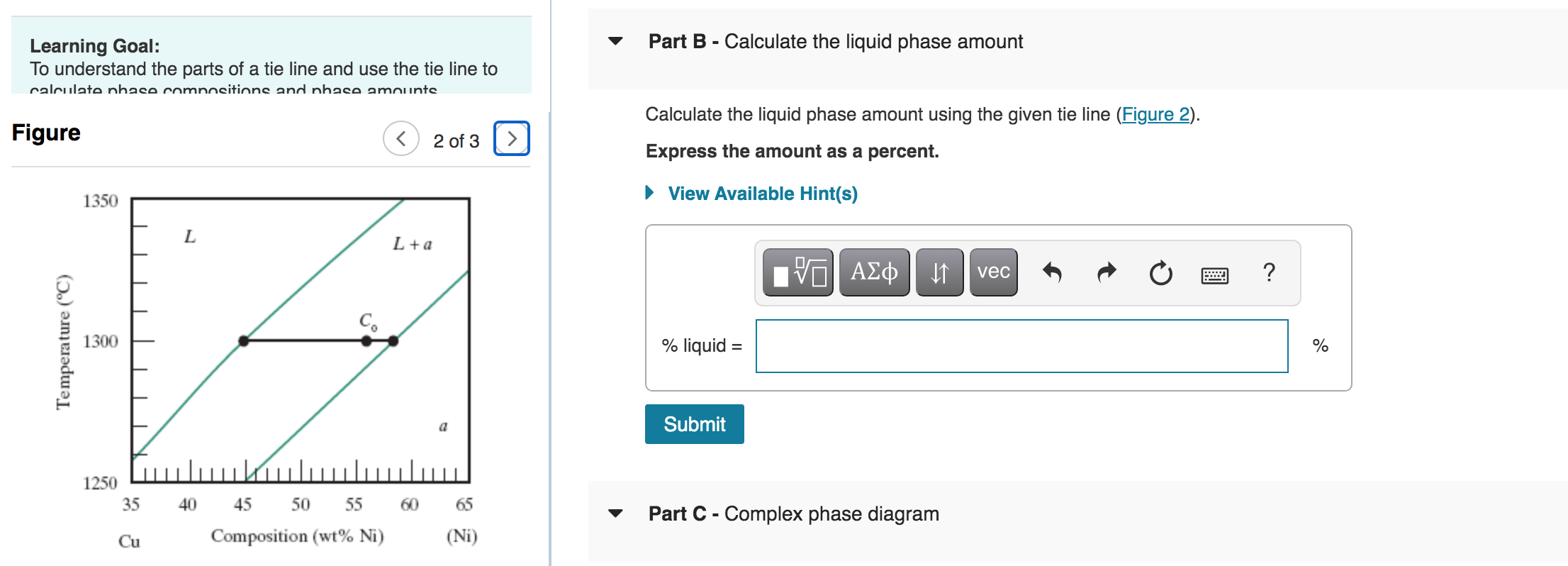Expand View Available Hint(s)
1568x566 pixels.
click(x=761, y=193)
